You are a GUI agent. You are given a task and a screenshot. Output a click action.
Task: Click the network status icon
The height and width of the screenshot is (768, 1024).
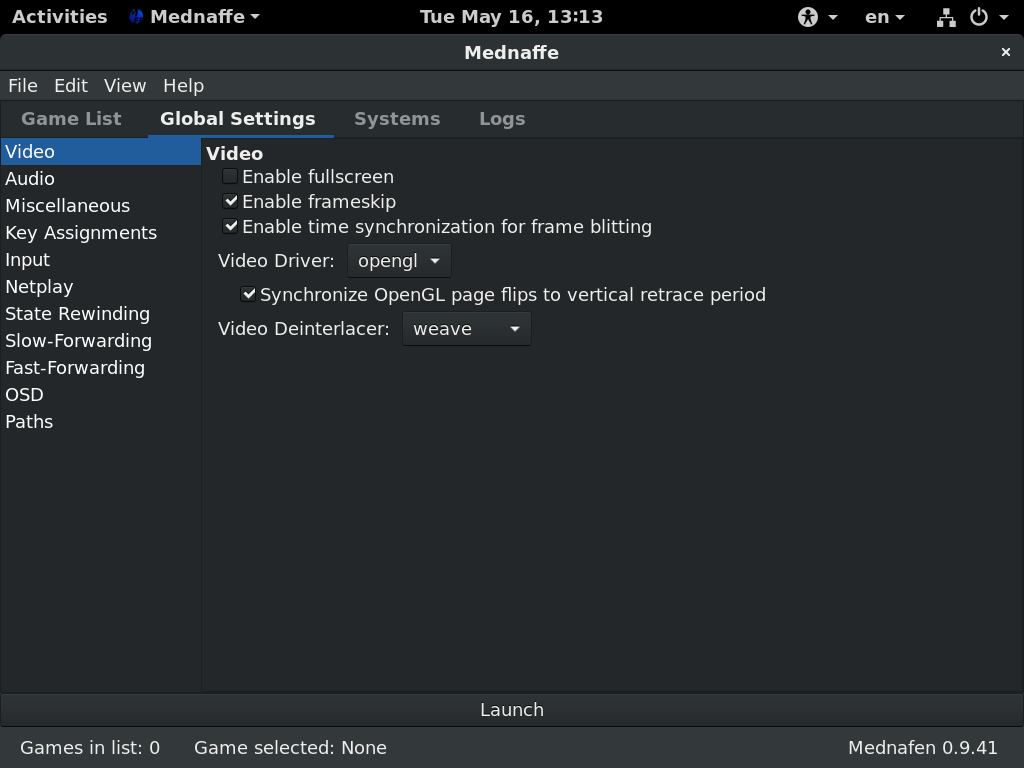coord(945,17)
